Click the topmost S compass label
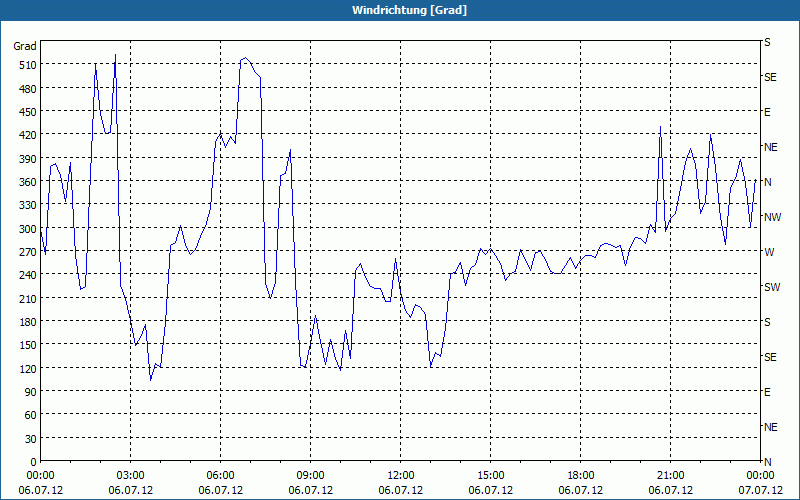 pyautogui.click(x=767, y=42)
